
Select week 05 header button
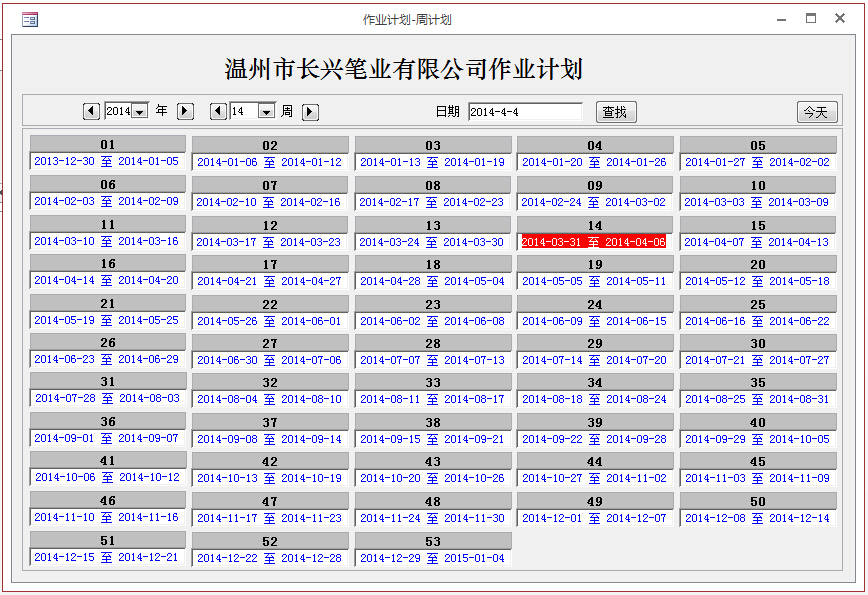758,145
